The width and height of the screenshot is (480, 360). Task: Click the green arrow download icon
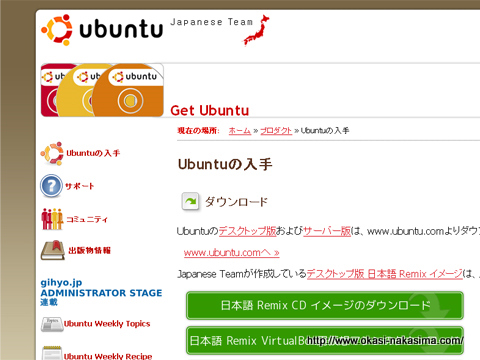tap(191, 202)
